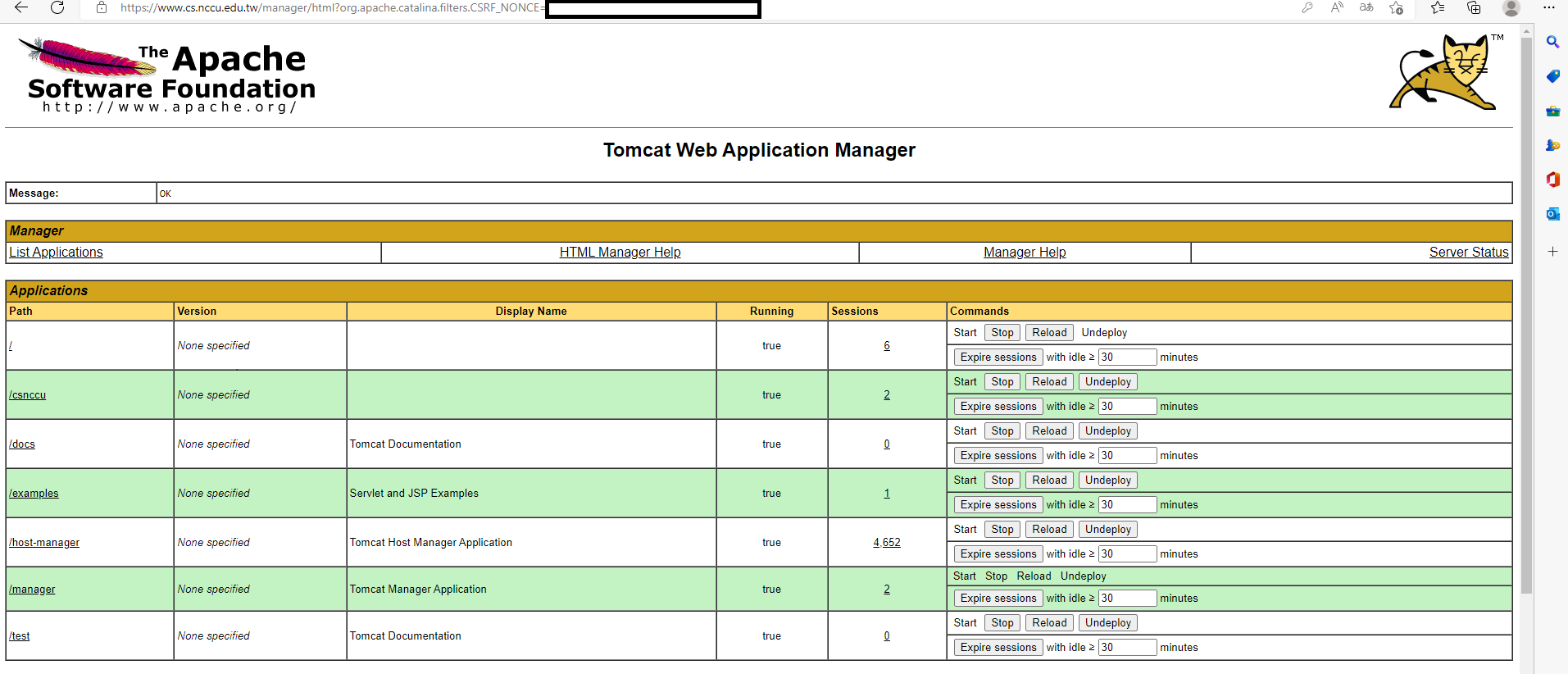View the 1 session of /examples
The height and width of the screenshot is (674, 1568).
[x=887, y=493]
